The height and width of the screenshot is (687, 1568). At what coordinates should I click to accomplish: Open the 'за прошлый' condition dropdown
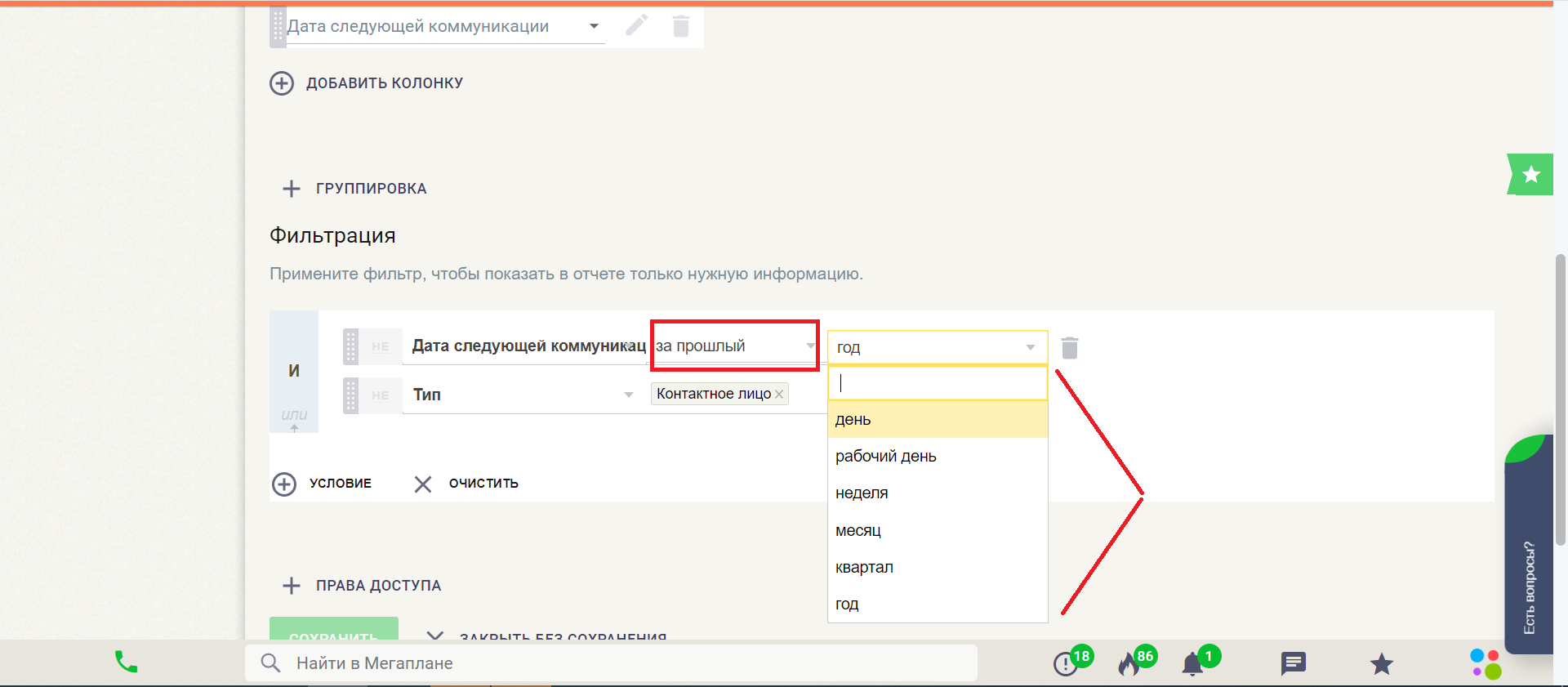pyautogui.click(x=735, y=346)
